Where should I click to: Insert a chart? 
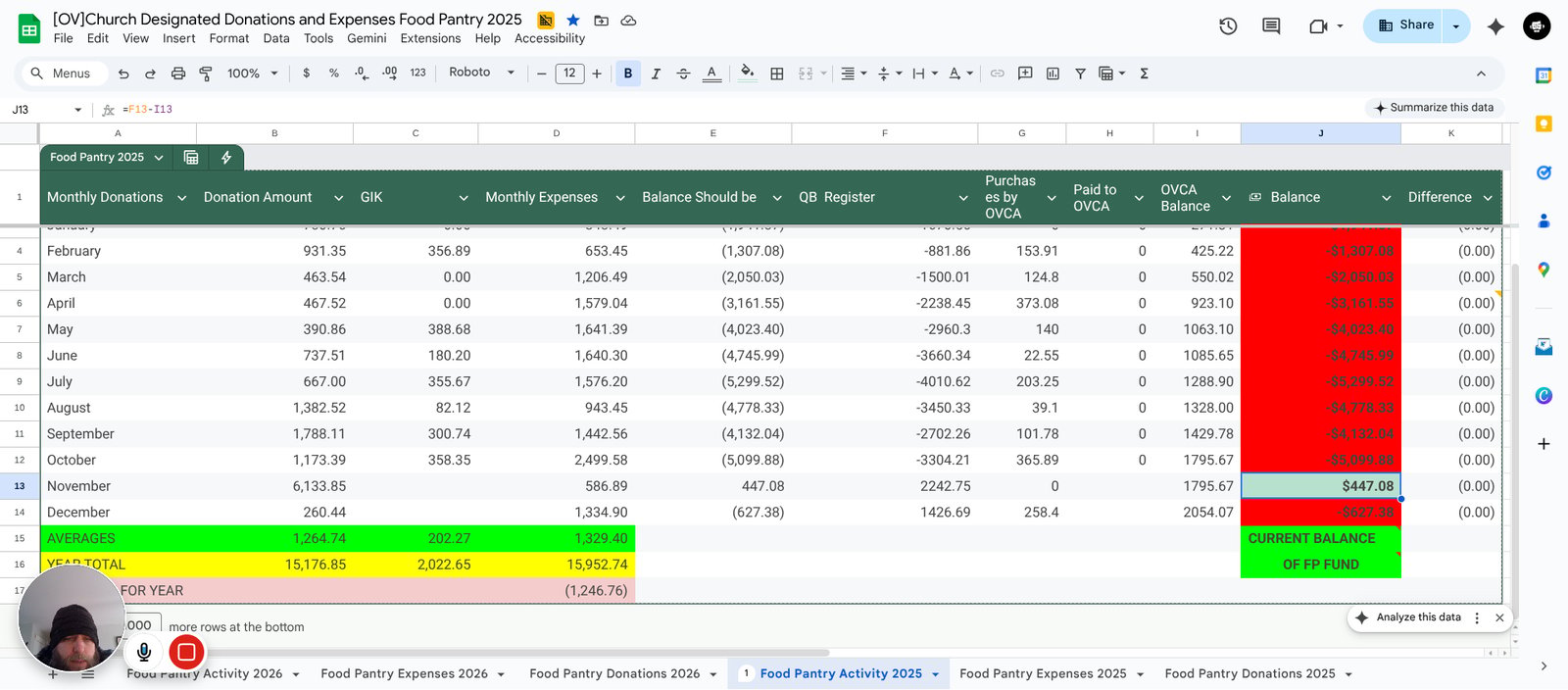[x=1053, y=74]
